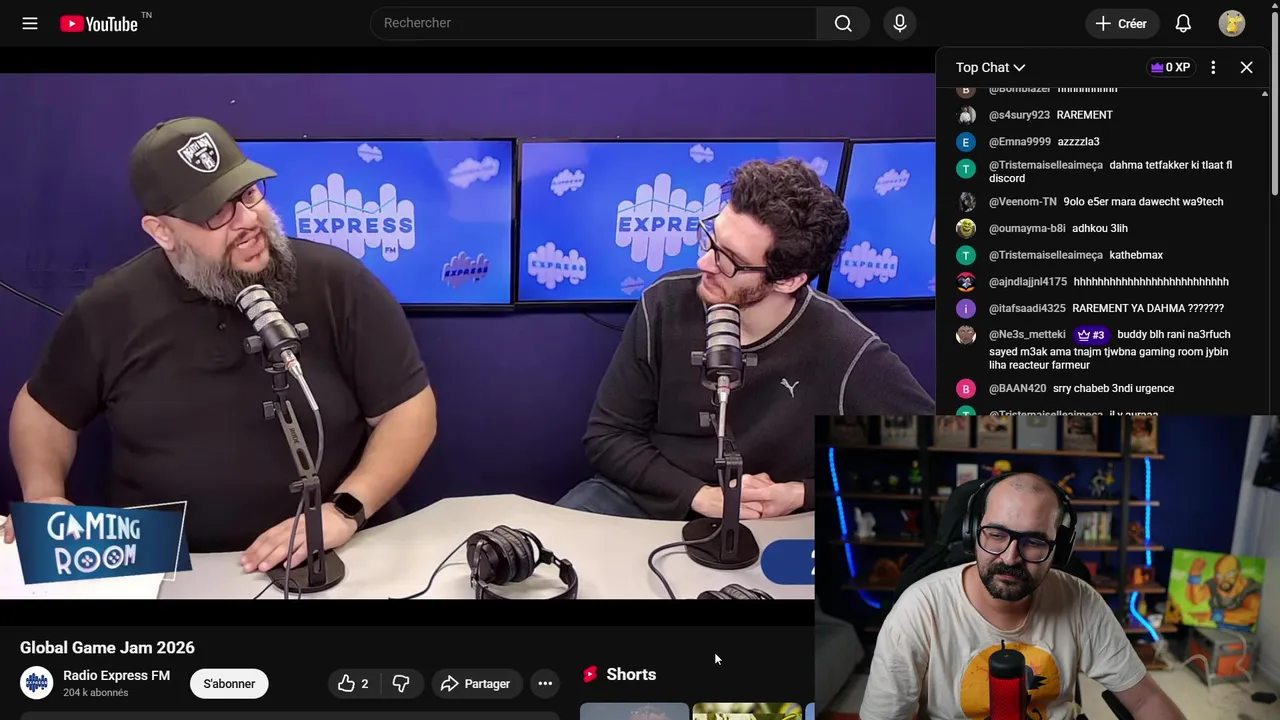
Task: Click the 204 k abonnés subscriber count
Action: 95,693
